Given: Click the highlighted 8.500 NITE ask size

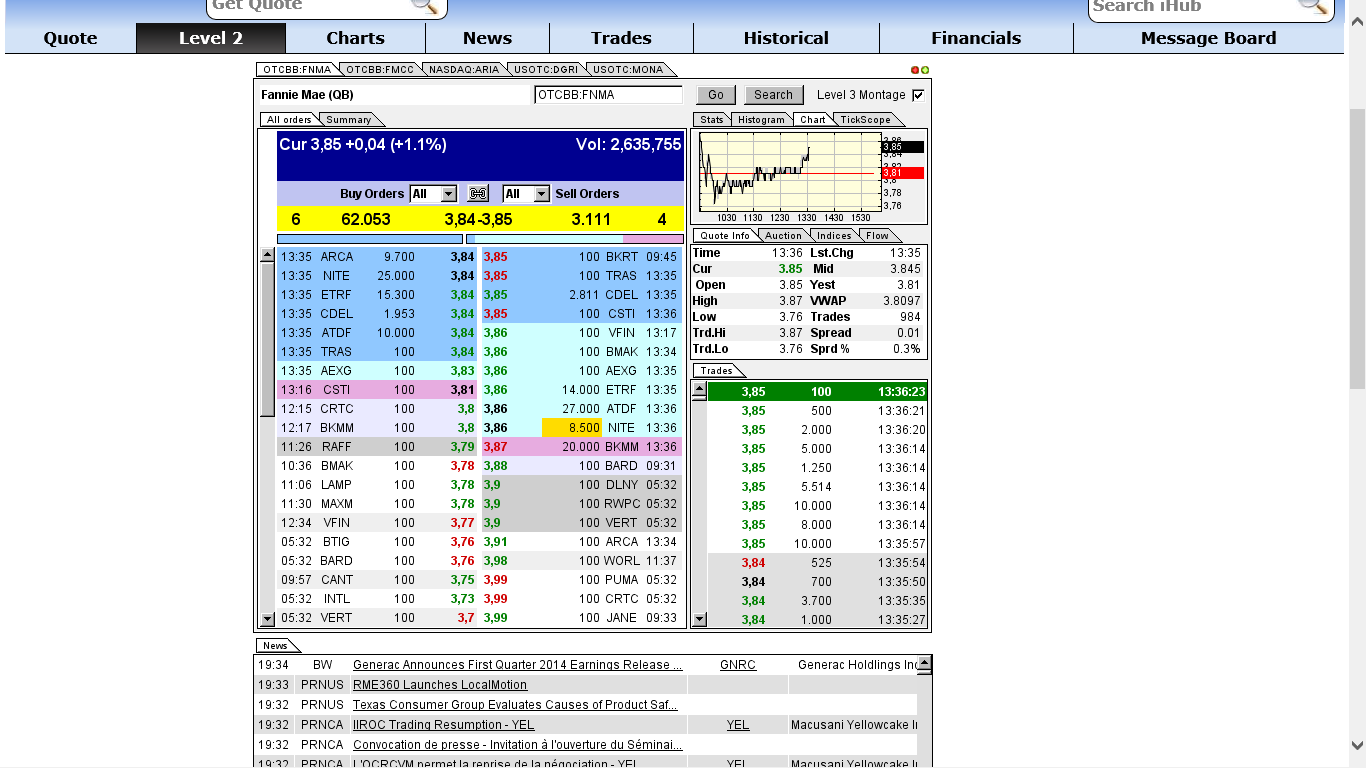Looking at the screenshot, I should point(572,428).
